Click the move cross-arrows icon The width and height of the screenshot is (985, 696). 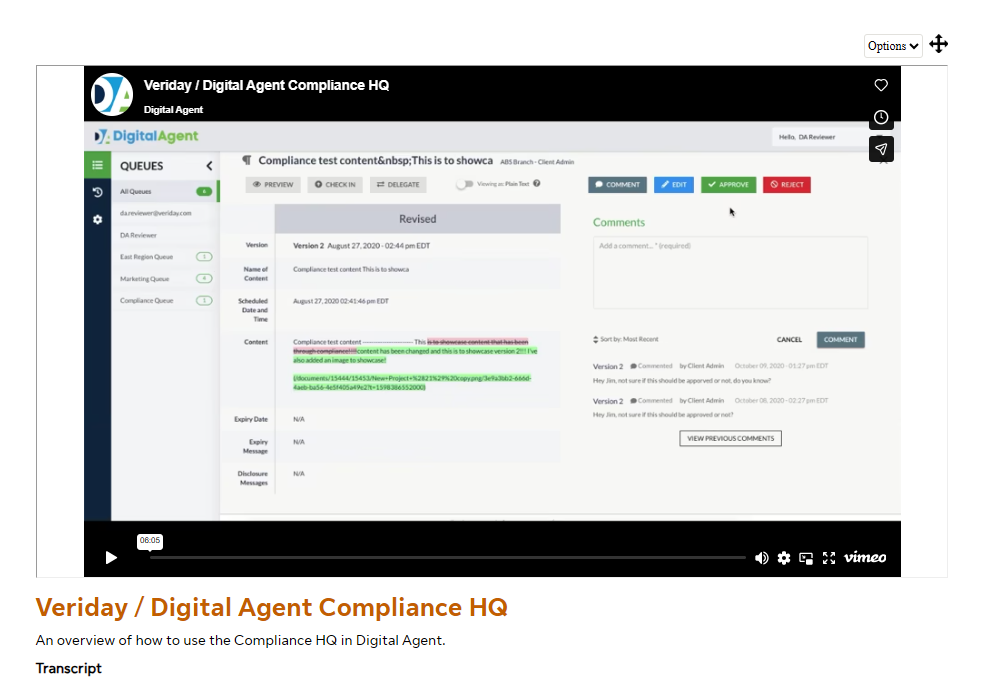point(939,44)
